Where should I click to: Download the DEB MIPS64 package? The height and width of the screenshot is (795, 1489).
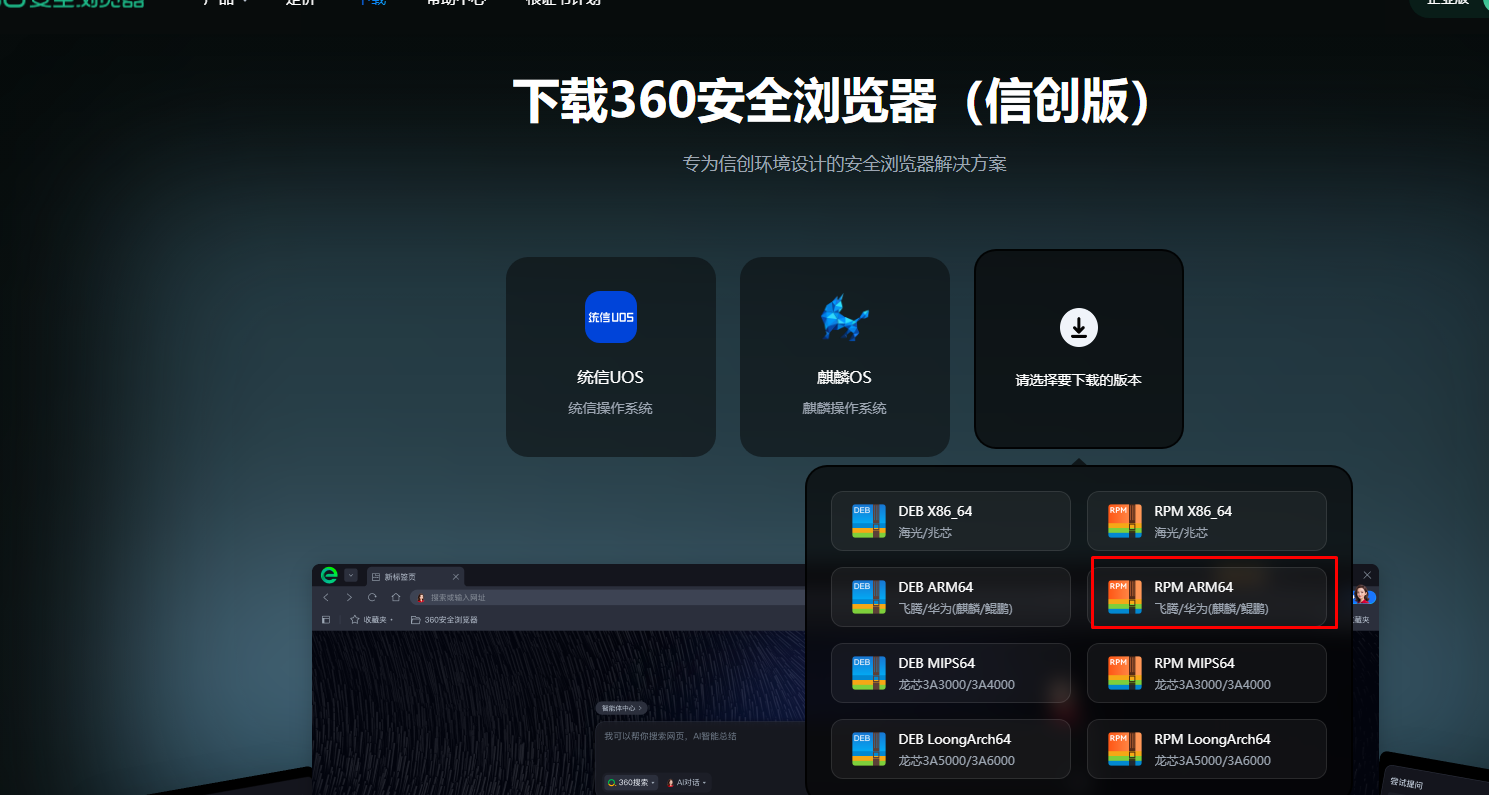click(x=951, y=673)
